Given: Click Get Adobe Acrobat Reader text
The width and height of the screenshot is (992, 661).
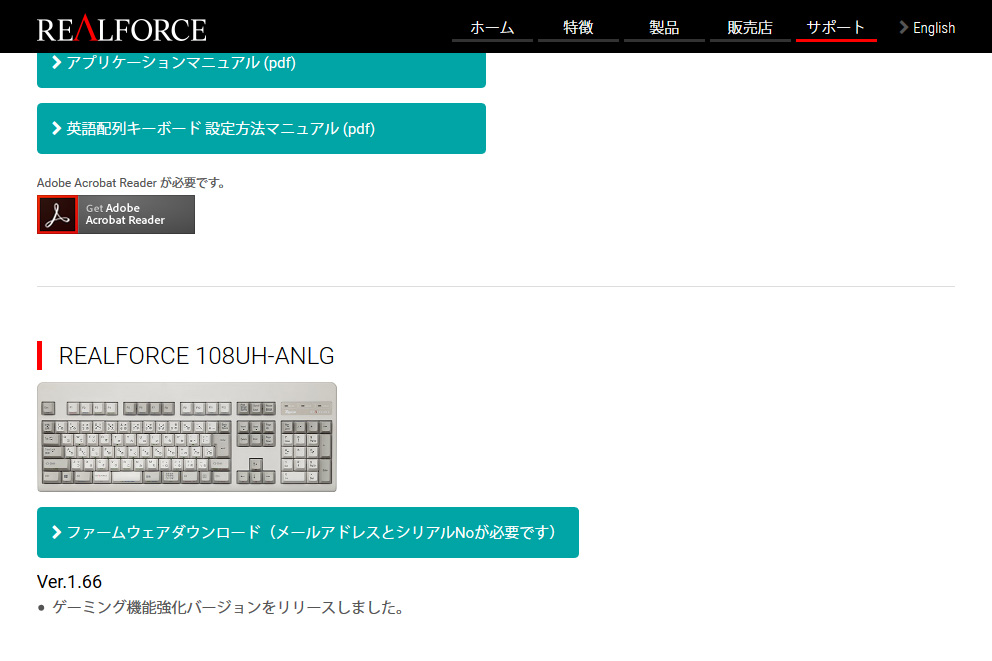Looking at the screenshot, I should click(x=125, y=214).
